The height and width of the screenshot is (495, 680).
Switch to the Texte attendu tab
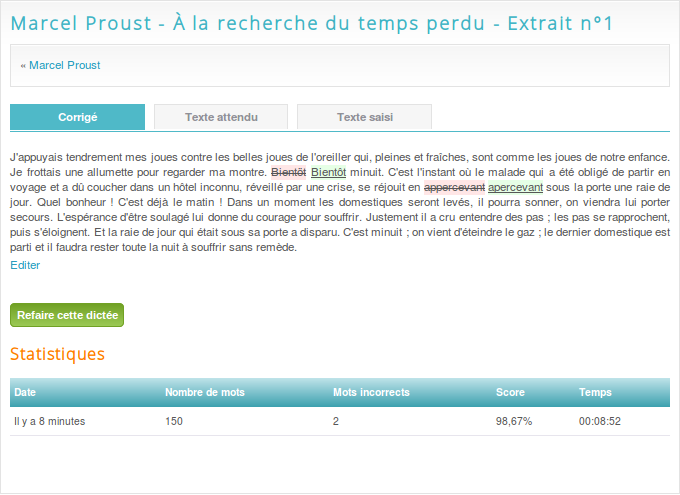(221, 117)
